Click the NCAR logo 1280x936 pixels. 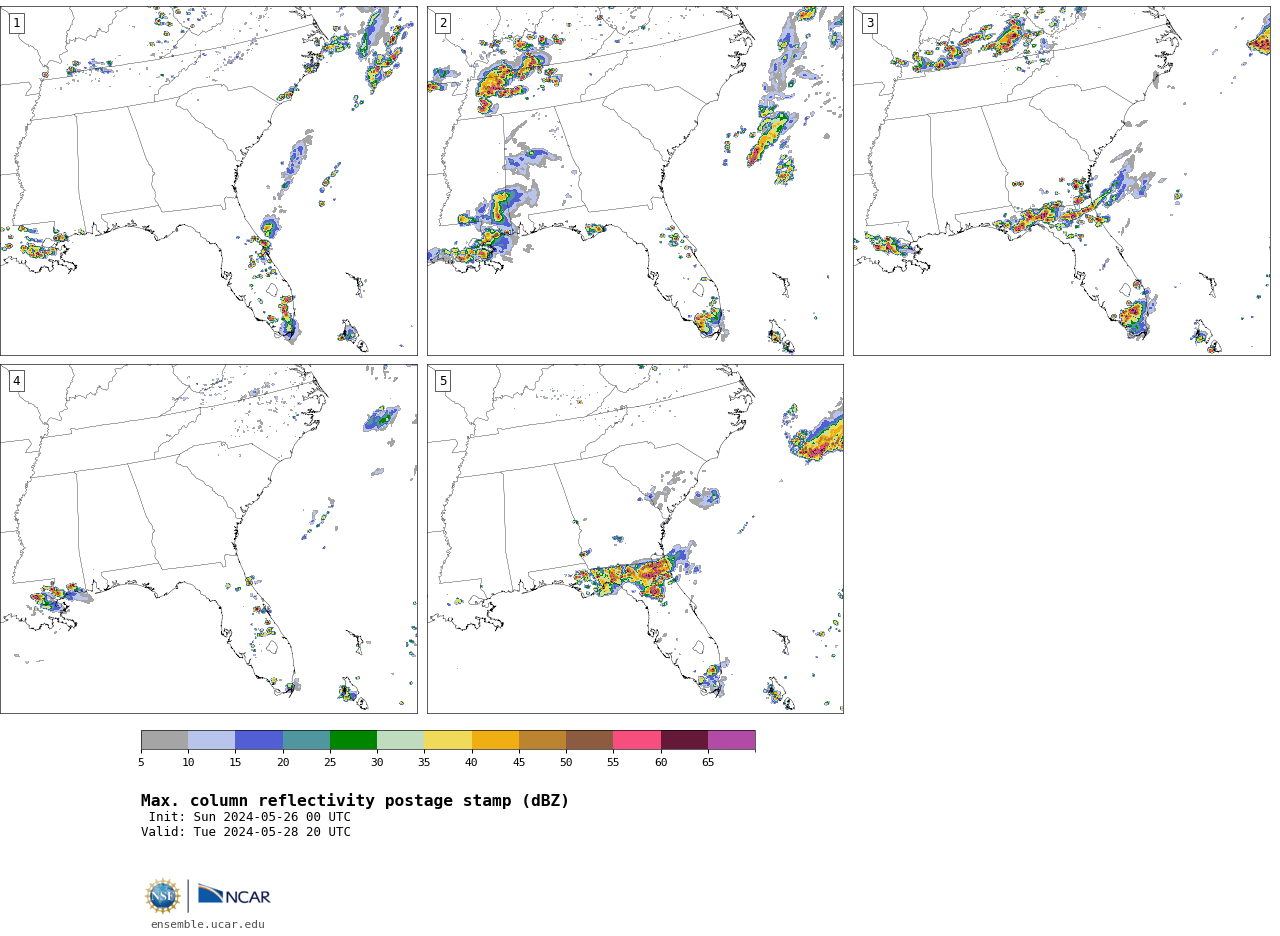pyautogui.click(x=234, y=895)
